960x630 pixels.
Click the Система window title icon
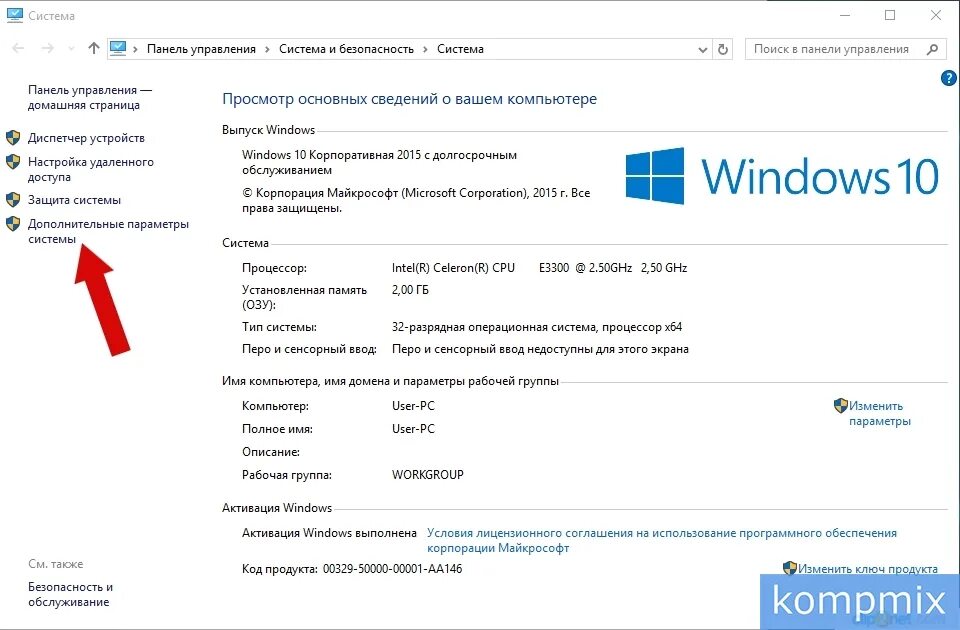pos(15,15)
